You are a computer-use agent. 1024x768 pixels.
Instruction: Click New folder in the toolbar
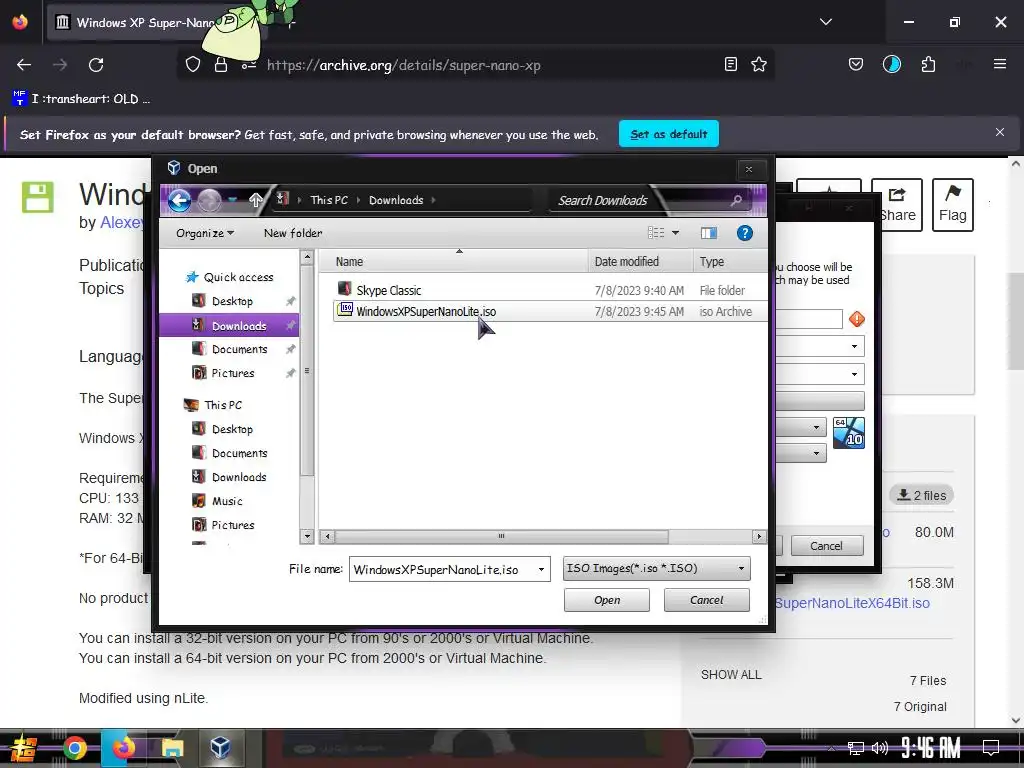(293, 233)
